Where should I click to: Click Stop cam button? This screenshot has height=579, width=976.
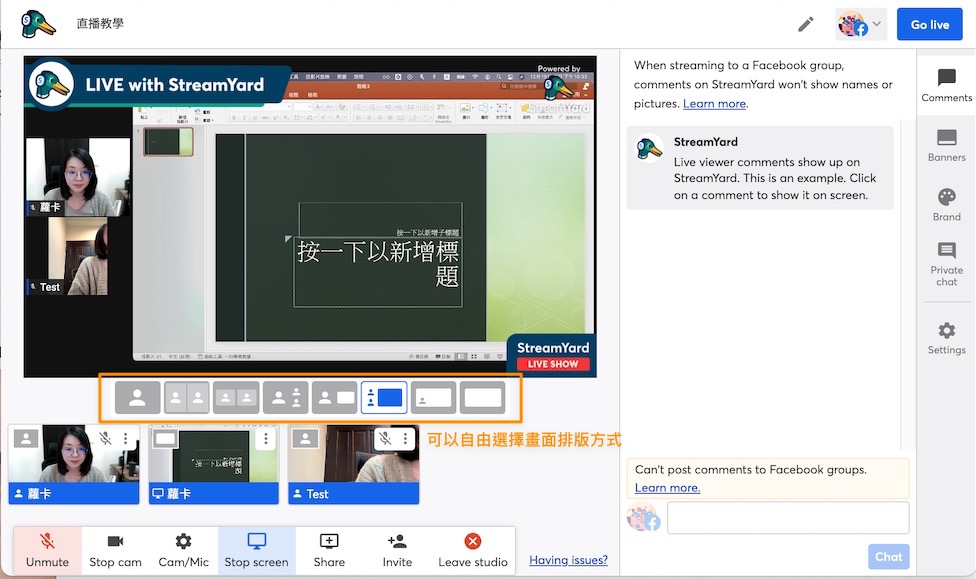point(115,550)
